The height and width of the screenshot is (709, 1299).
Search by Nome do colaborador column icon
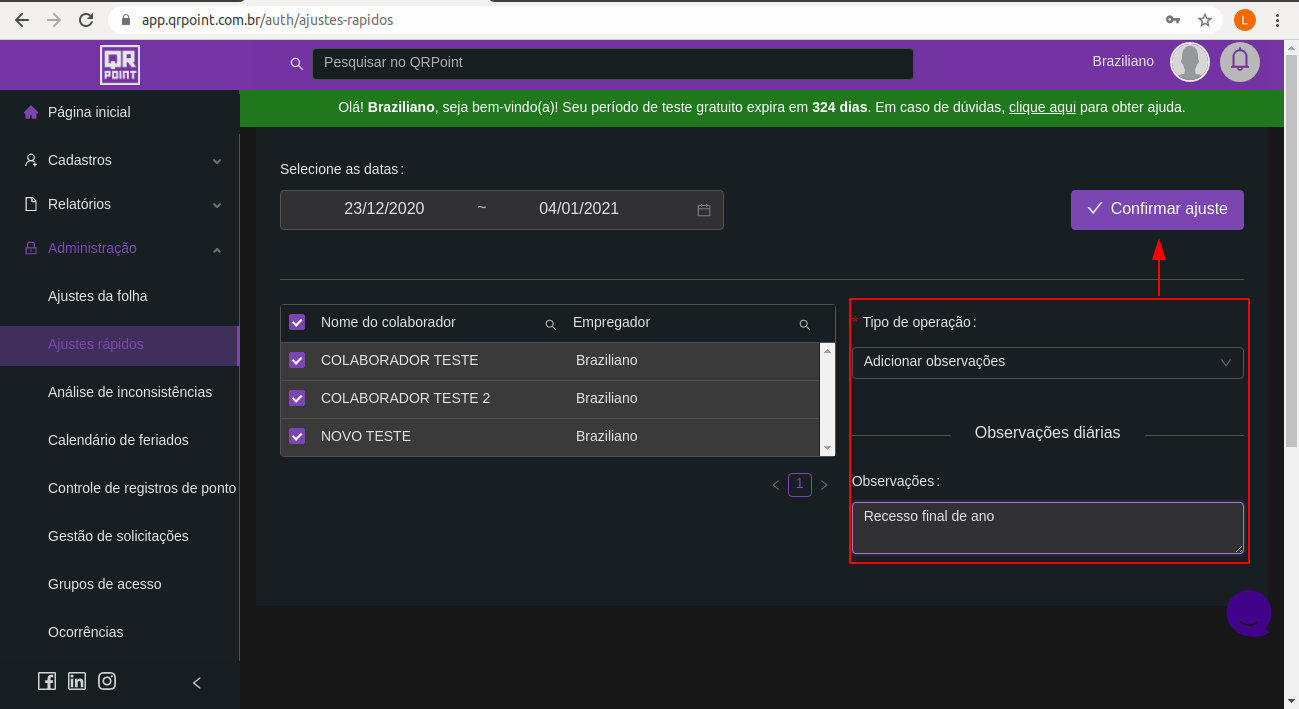(550, 325)
